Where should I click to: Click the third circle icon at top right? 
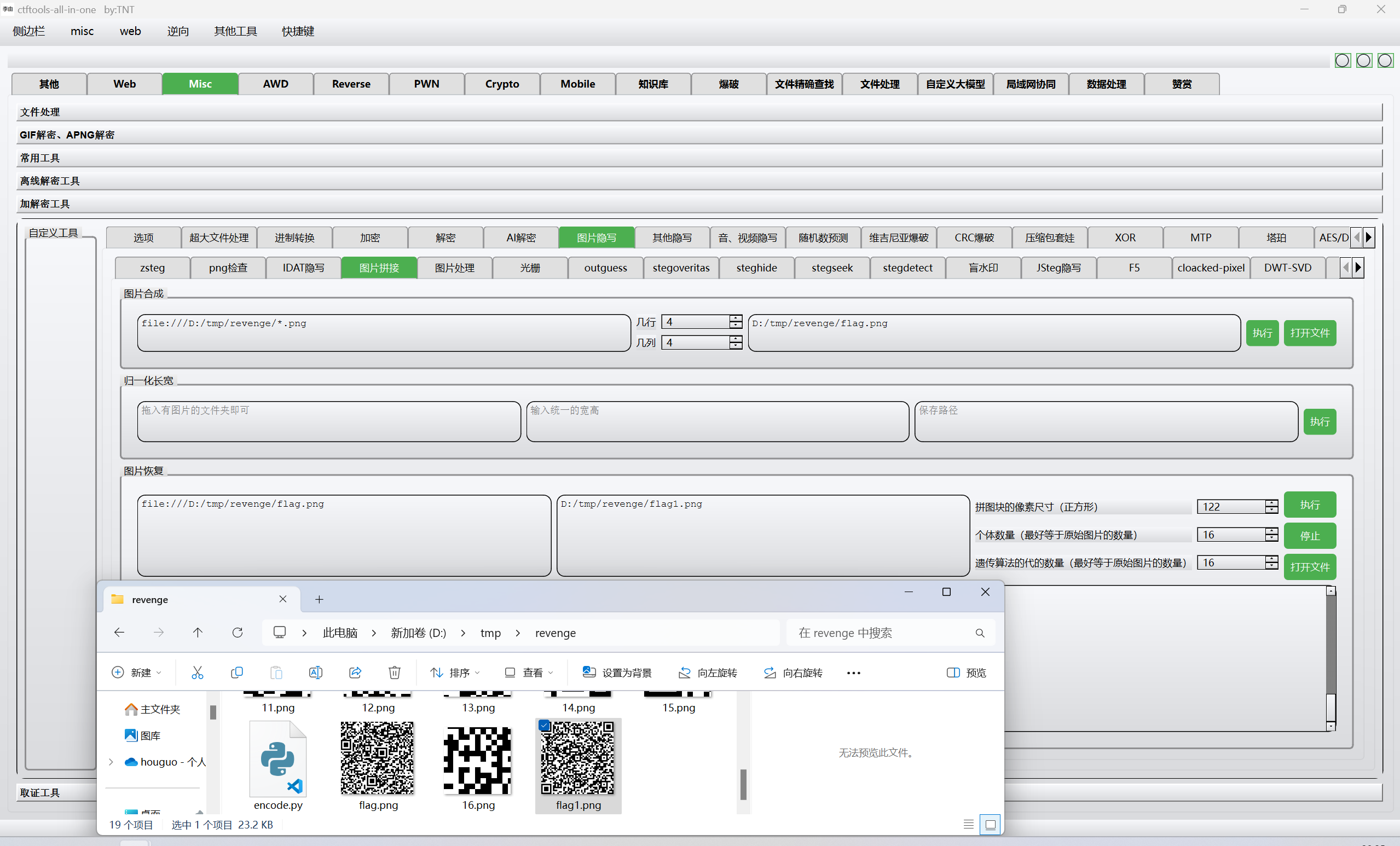1386,60
